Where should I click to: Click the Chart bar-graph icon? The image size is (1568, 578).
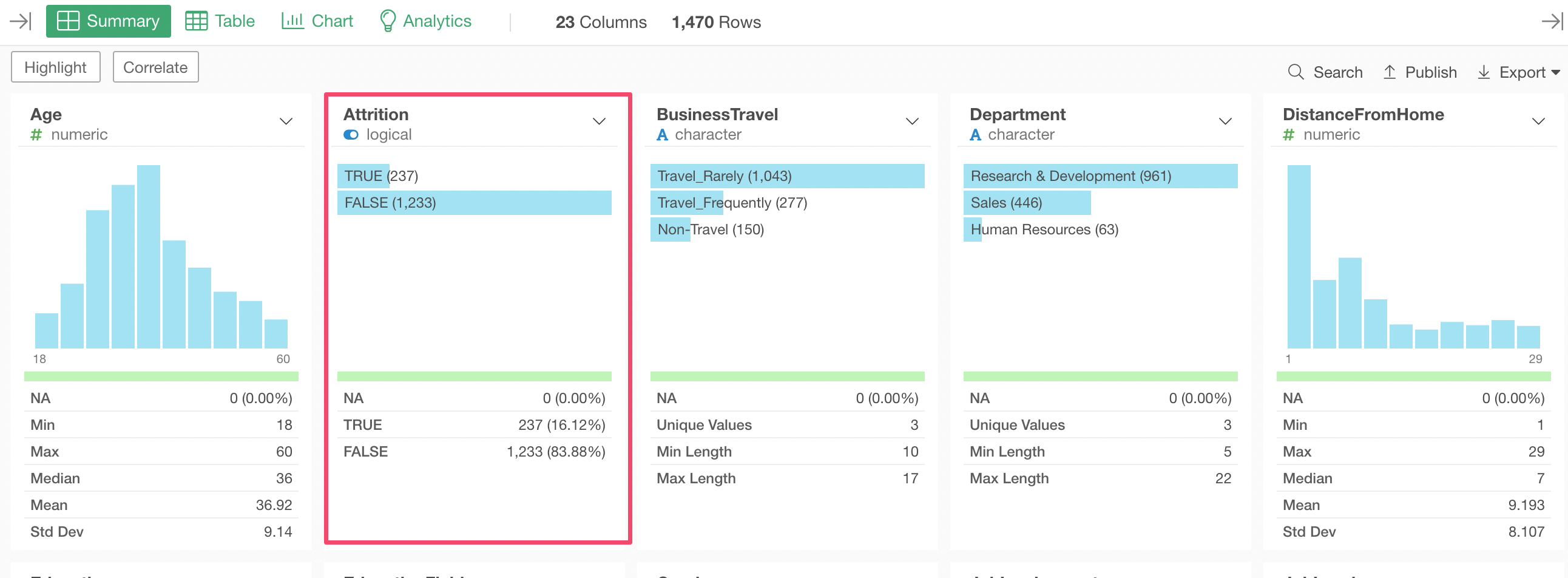[x=292, y=21]
